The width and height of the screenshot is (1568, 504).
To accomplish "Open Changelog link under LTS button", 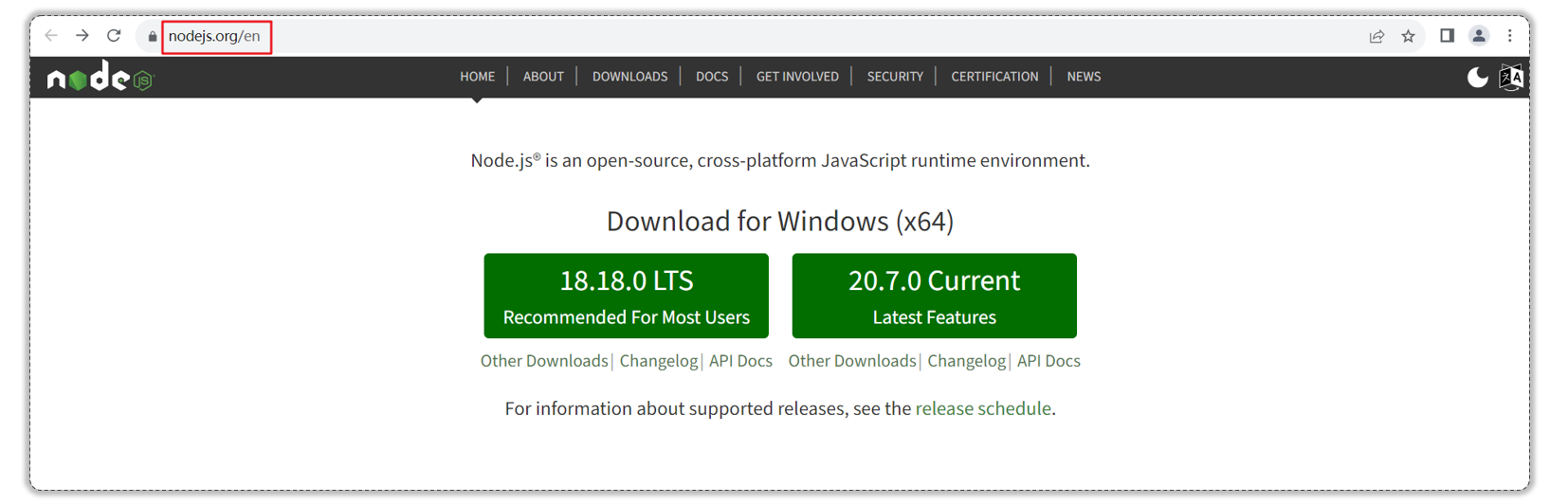I will coord(658,361).
